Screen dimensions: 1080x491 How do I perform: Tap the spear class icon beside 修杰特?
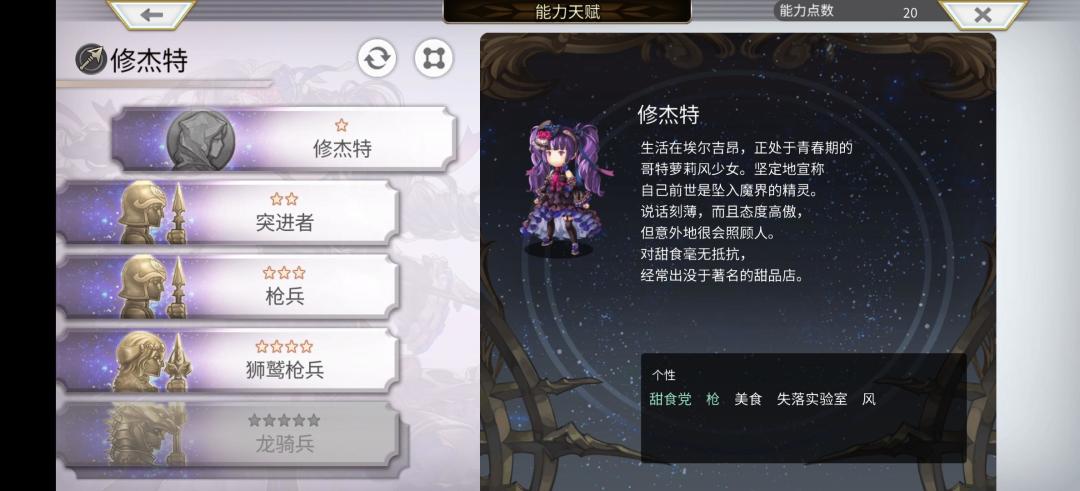point(91,59)
